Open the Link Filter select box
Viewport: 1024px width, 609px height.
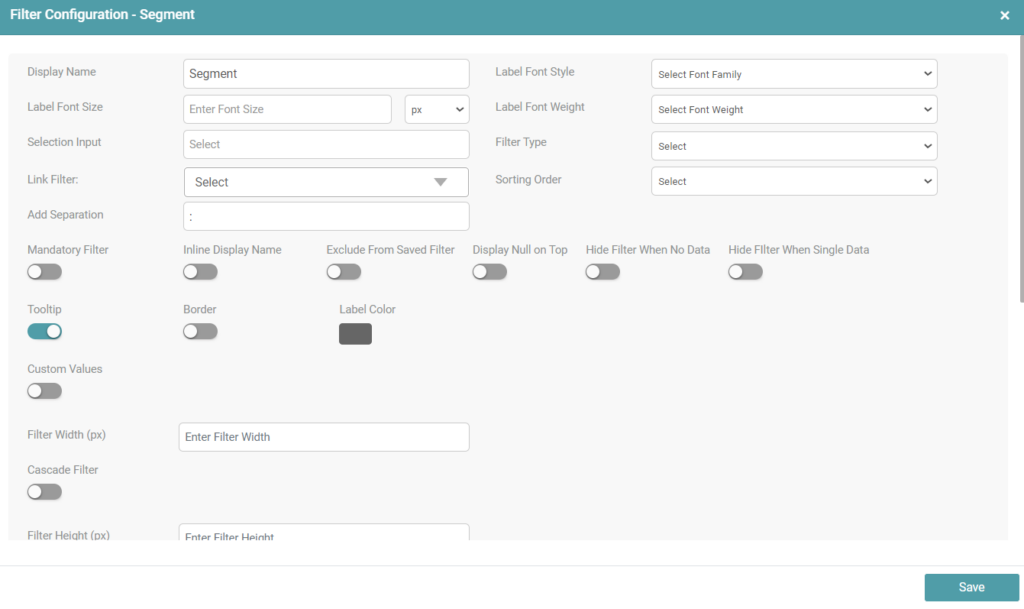coord(326,182)
